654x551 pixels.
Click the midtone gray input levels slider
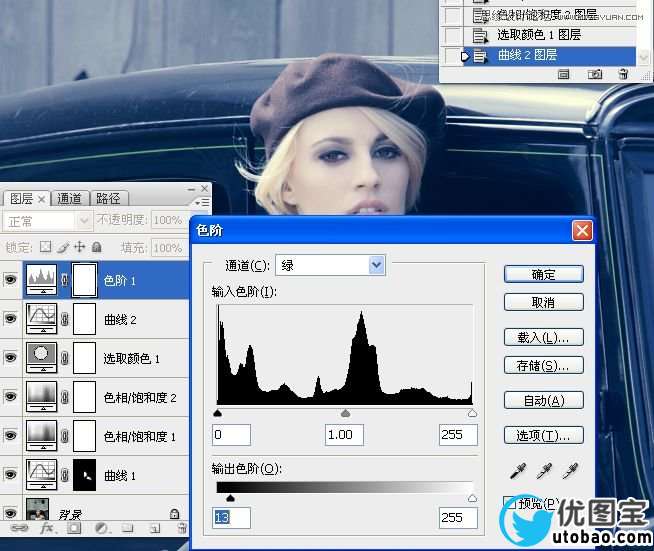click(346, 413)
